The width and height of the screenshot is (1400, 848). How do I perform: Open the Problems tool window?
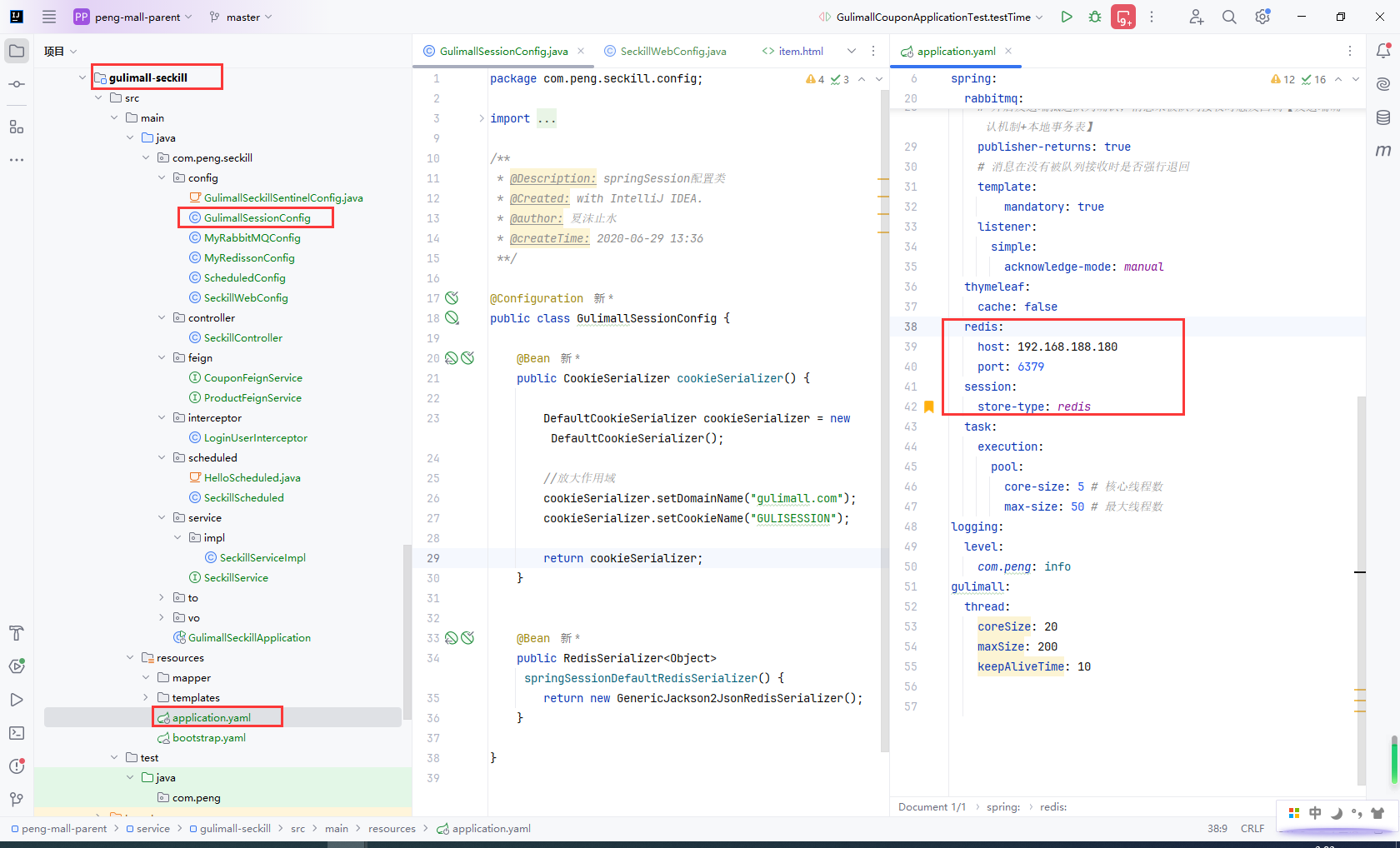point(17,766)
